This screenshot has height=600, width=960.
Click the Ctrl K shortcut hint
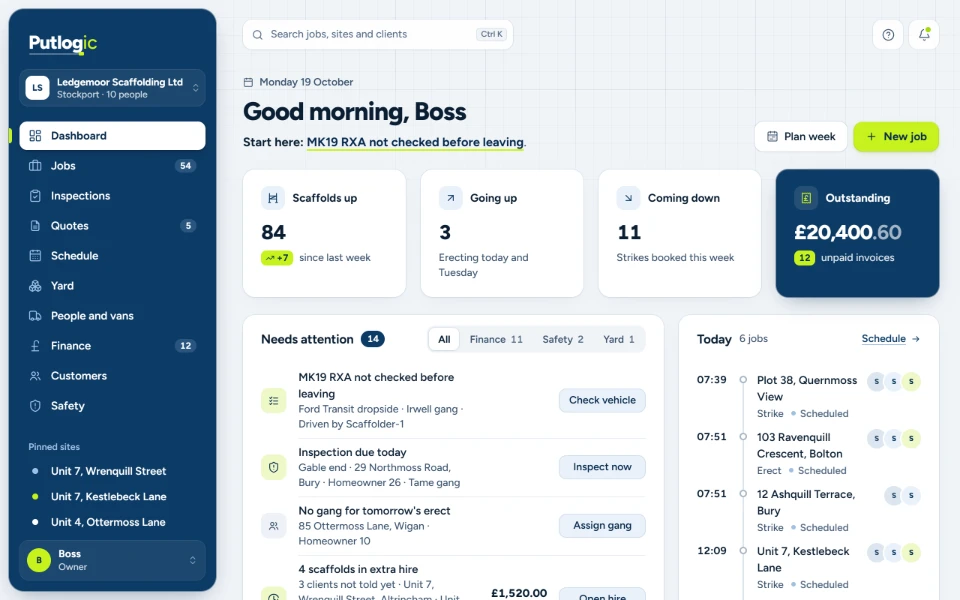point(492,34)
